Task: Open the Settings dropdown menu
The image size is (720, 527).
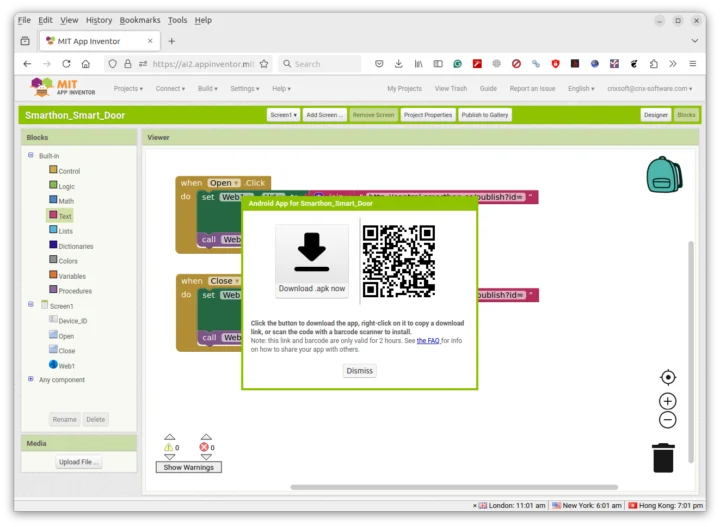Action: [x=245, y=89]
